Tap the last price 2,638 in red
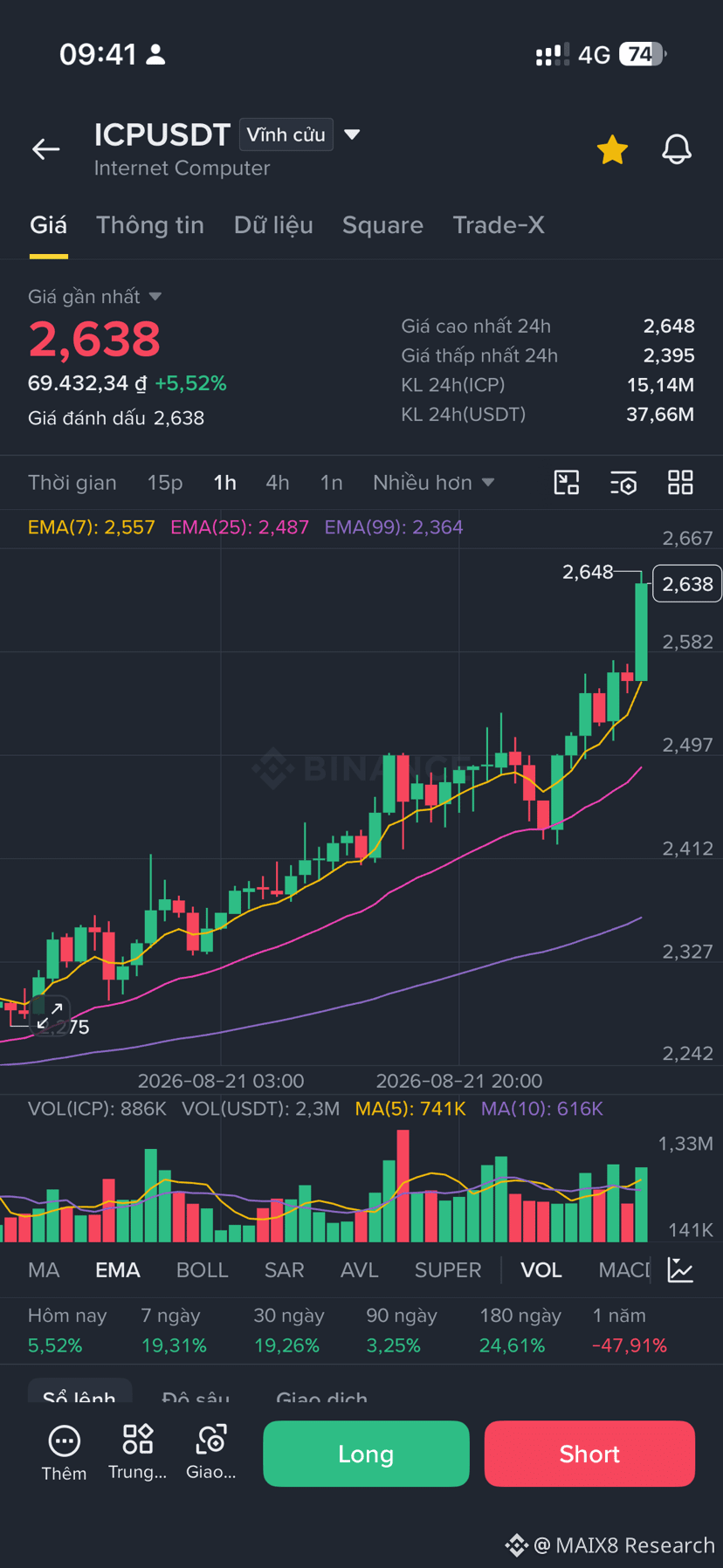Viewport: 723px width, 1568px height. 94,339
